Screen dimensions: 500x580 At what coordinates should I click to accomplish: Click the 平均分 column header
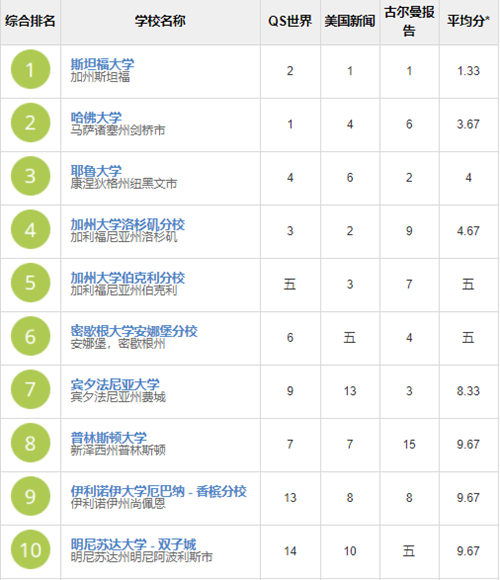tap(469, 21)
